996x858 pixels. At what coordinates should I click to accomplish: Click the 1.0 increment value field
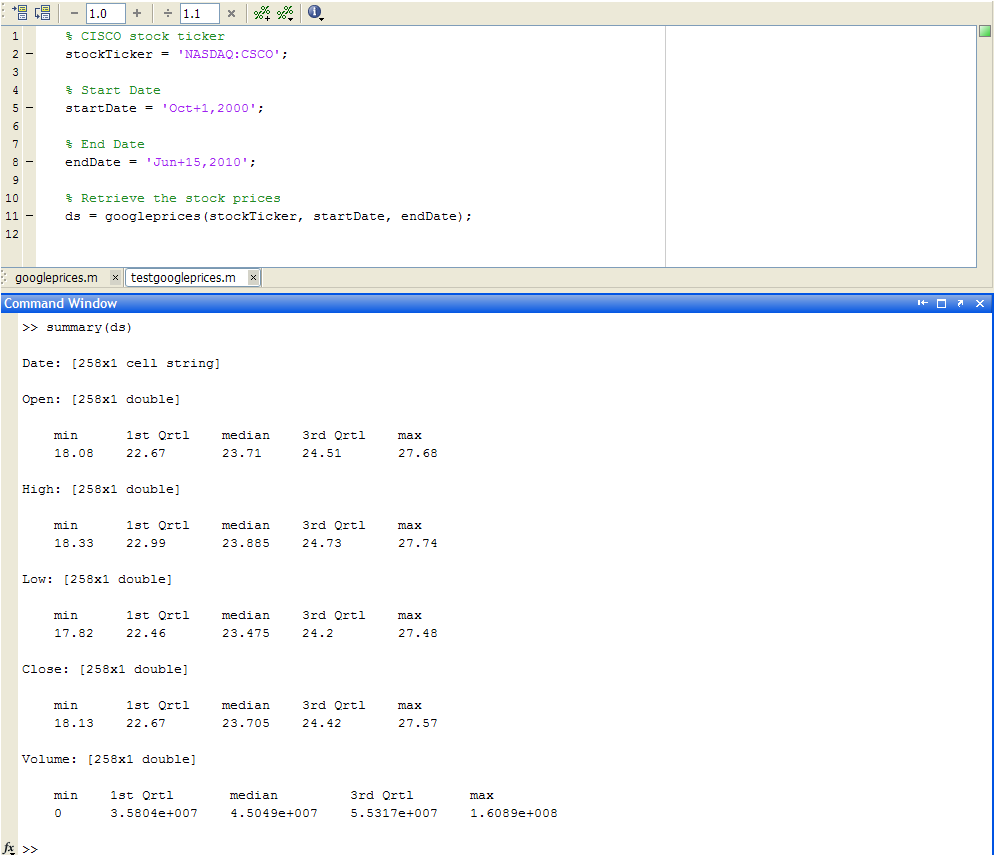(105, 13)
